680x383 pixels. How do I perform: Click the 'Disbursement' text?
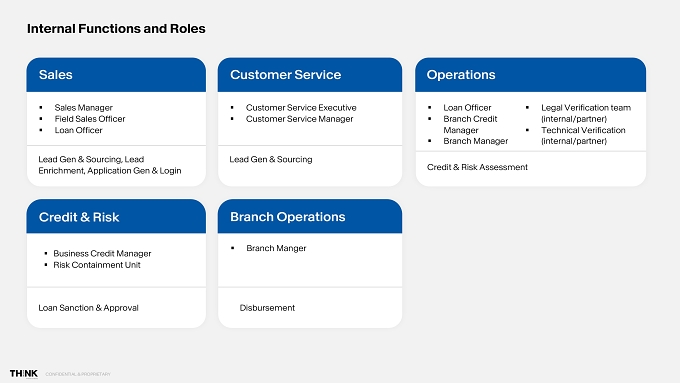click(x=267, y=308)
